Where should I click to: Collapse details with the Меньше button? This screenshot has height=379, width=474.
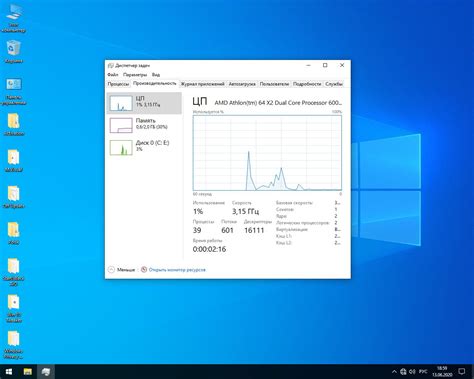pyautogui.click(x=122, y=270)
